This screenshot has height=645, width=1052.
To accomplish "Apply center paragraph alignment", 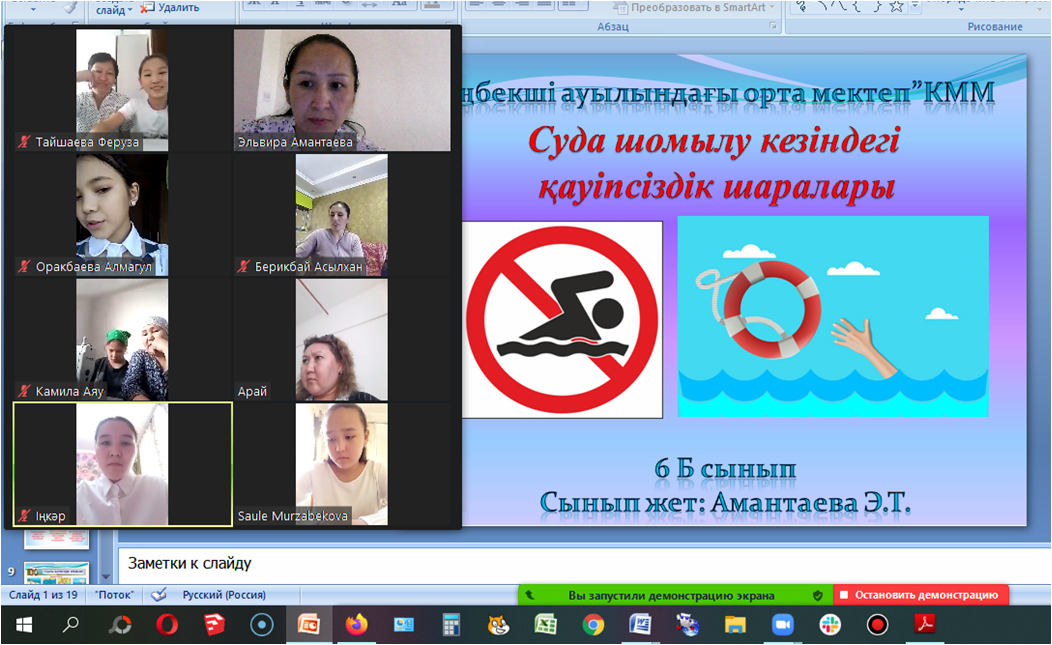I will [498, 5].
